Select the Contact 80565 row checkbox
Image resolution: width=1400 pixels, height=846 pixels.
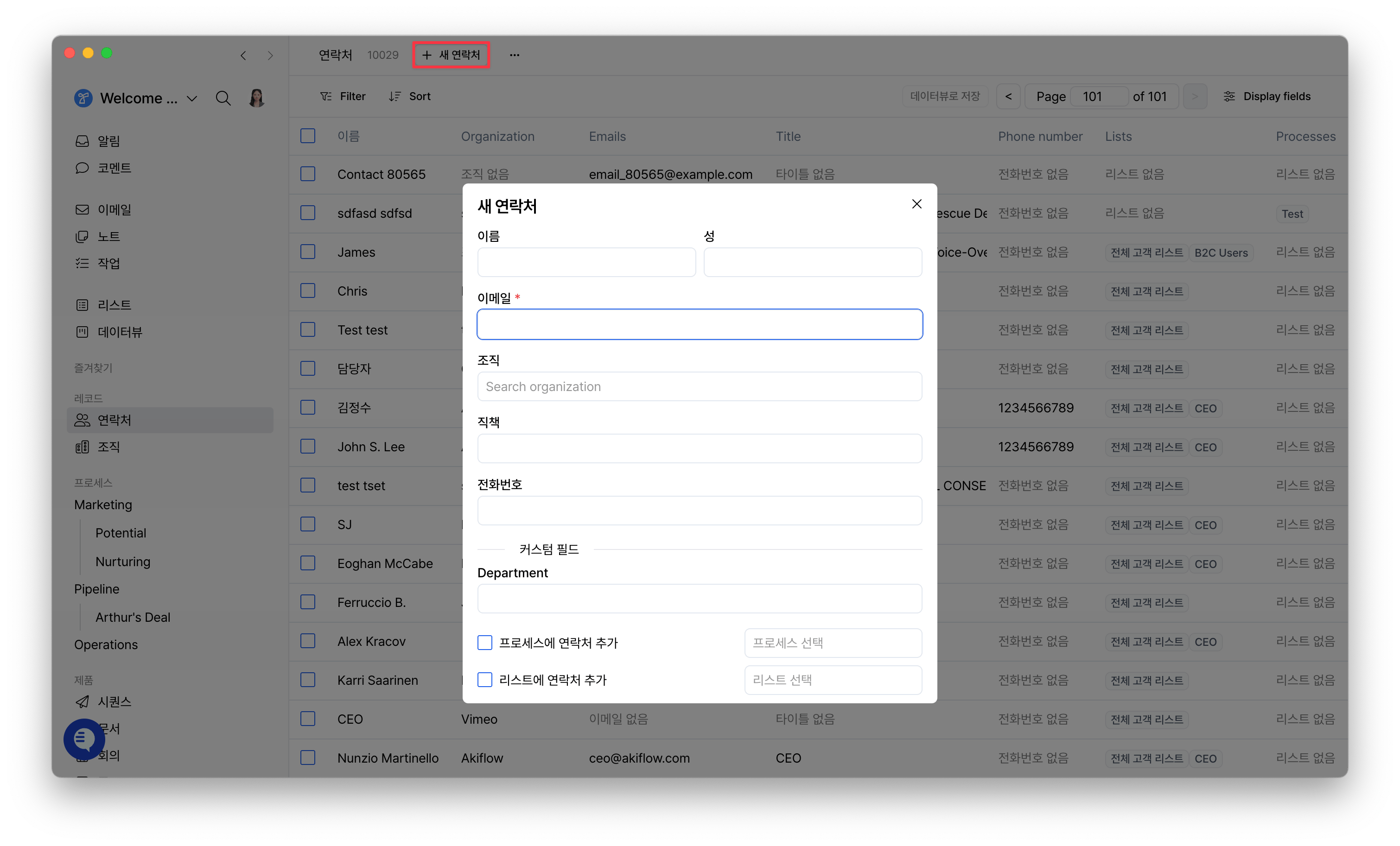307,174
